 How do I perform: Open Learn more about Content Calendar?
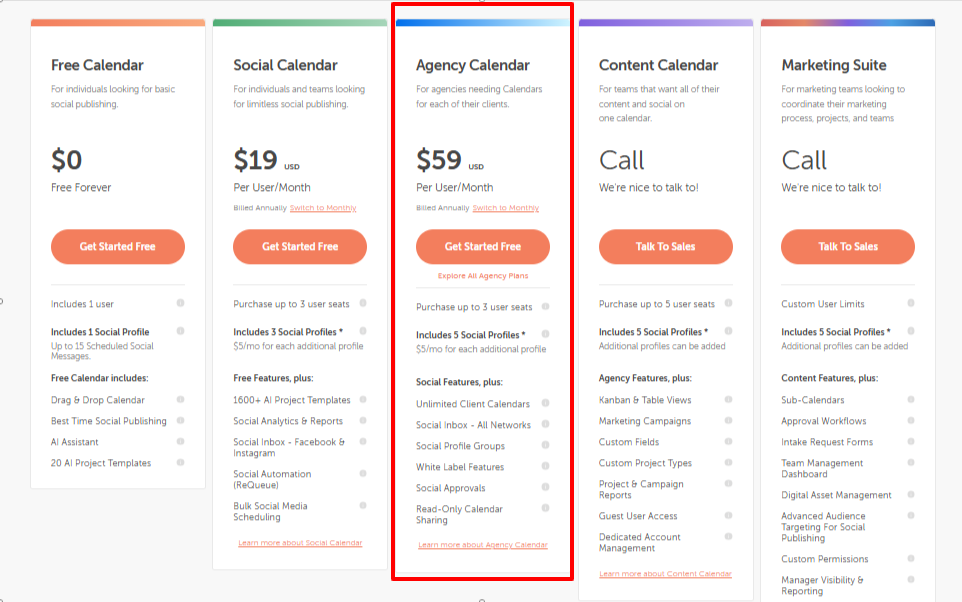point(665,574)
